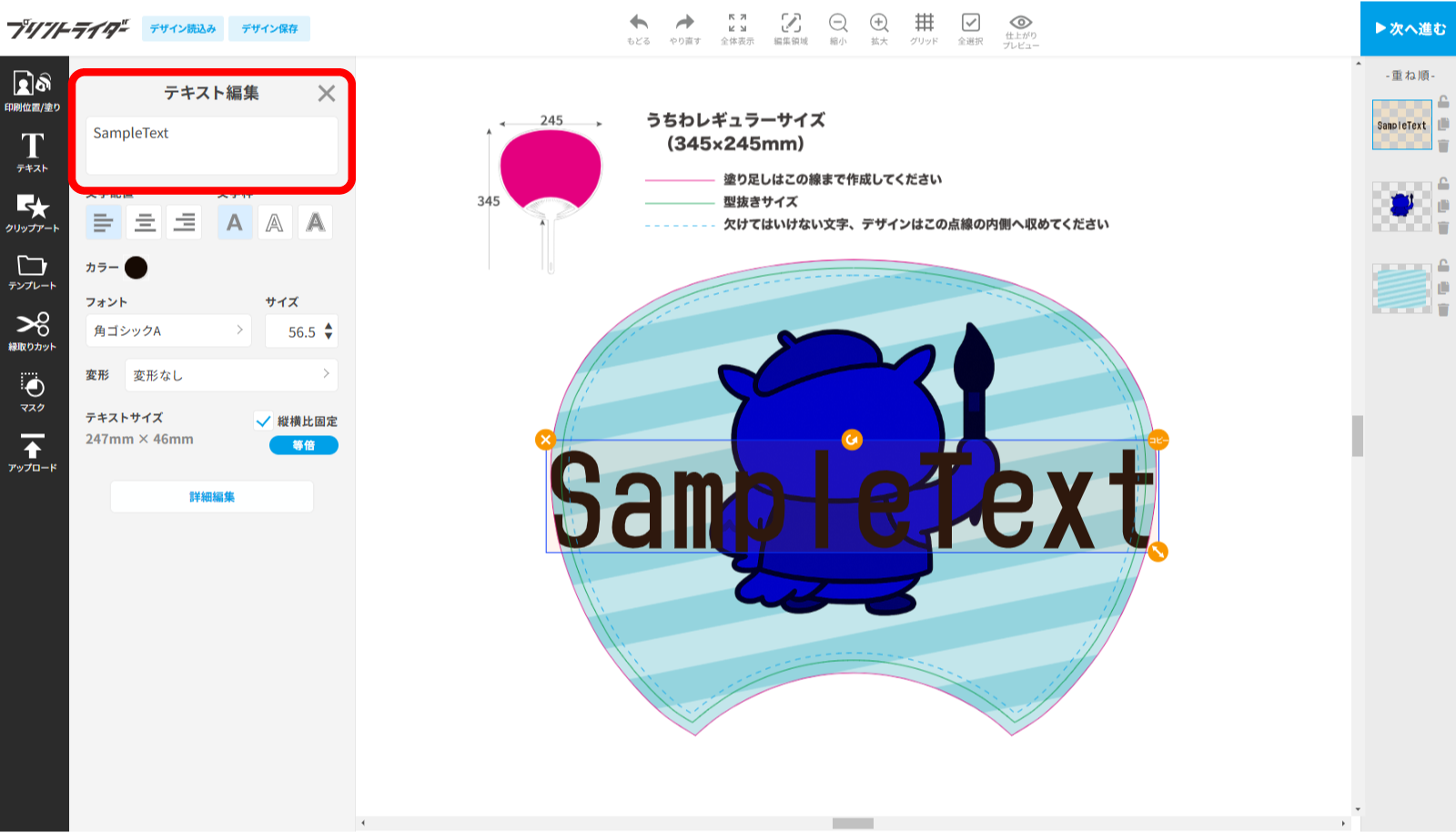Delete the blue character layer

1443,228
